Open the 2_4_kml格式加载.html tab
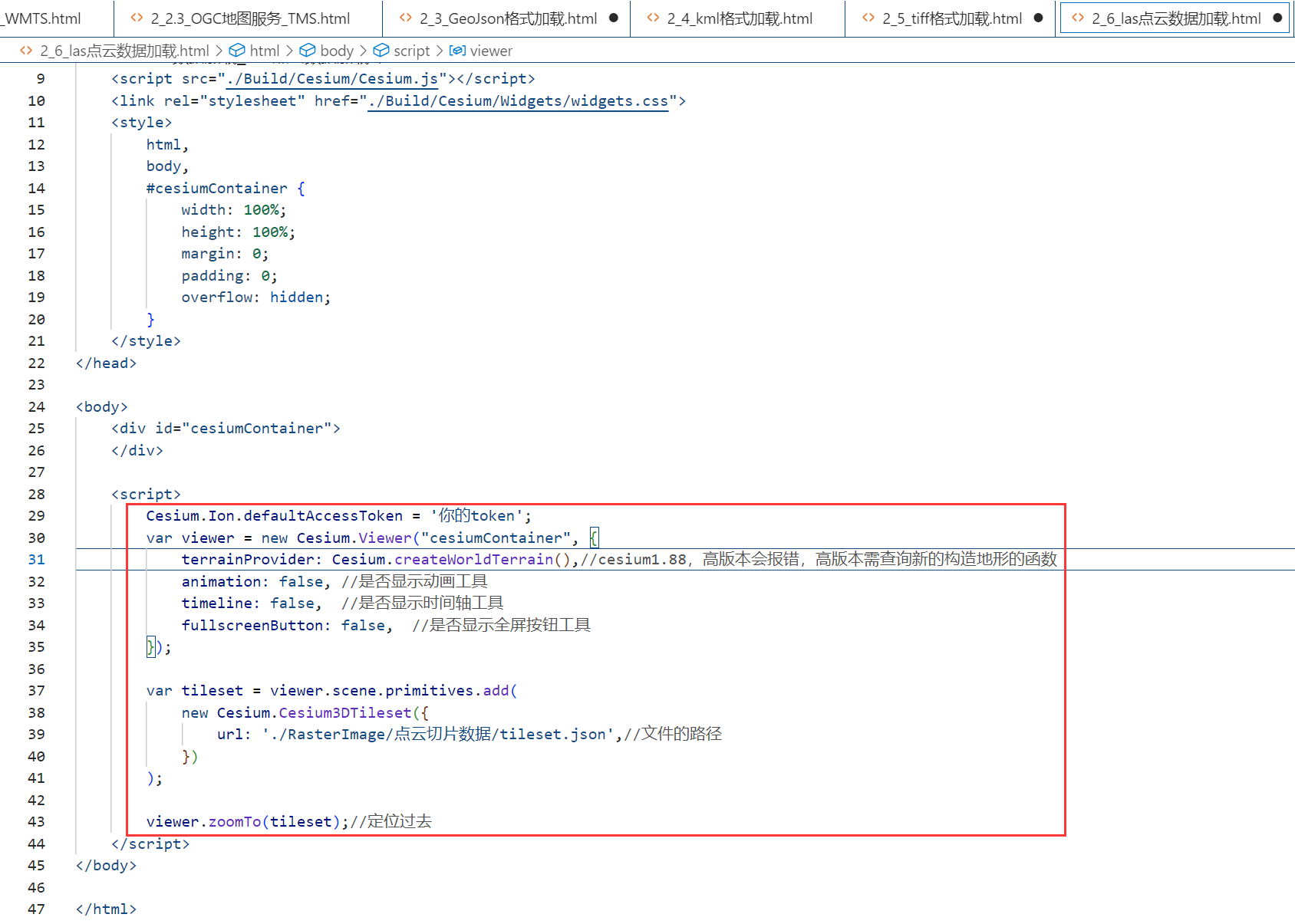 click(738, 18)
